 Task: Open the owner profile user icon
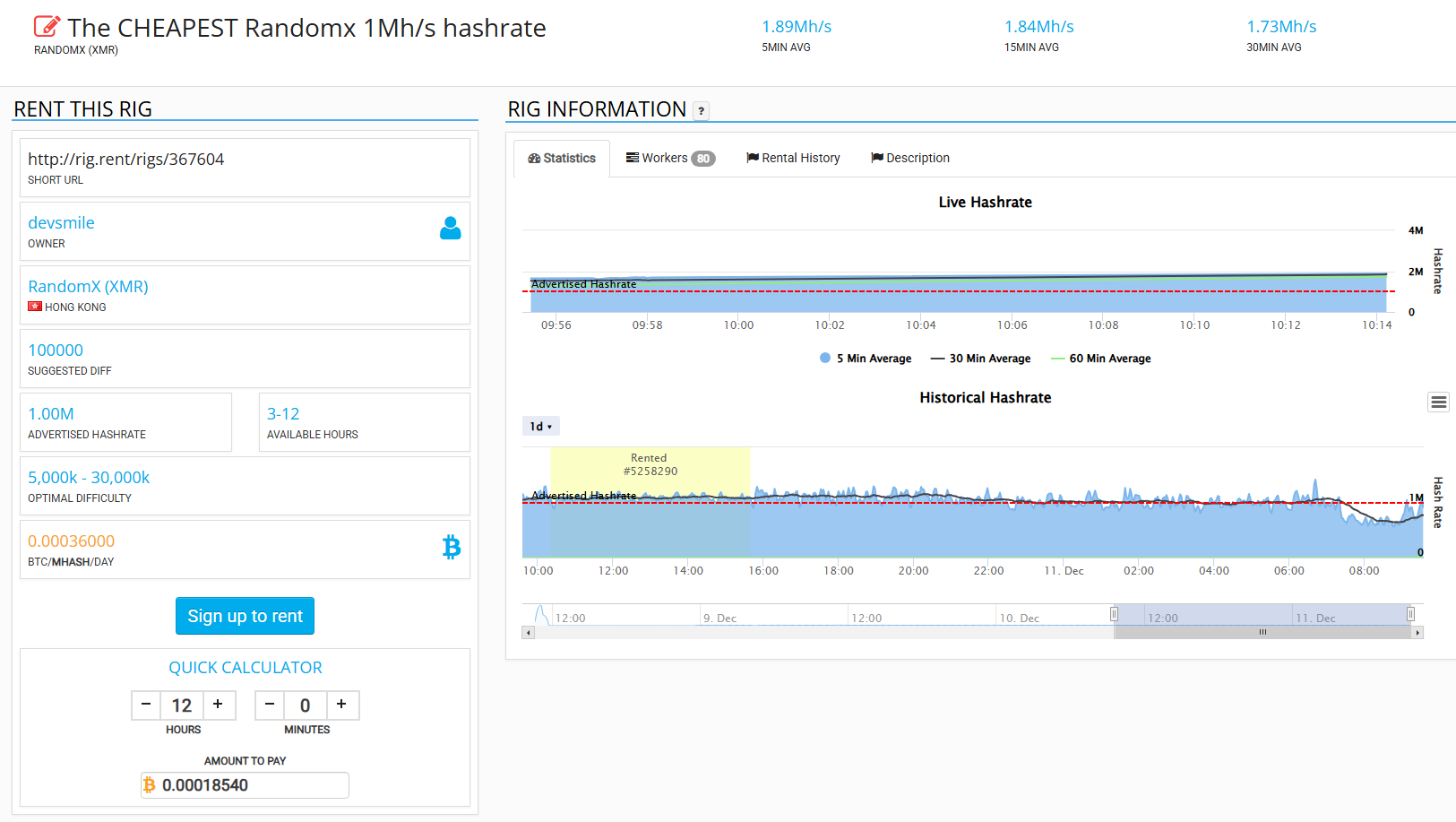(x=451, y=229)
